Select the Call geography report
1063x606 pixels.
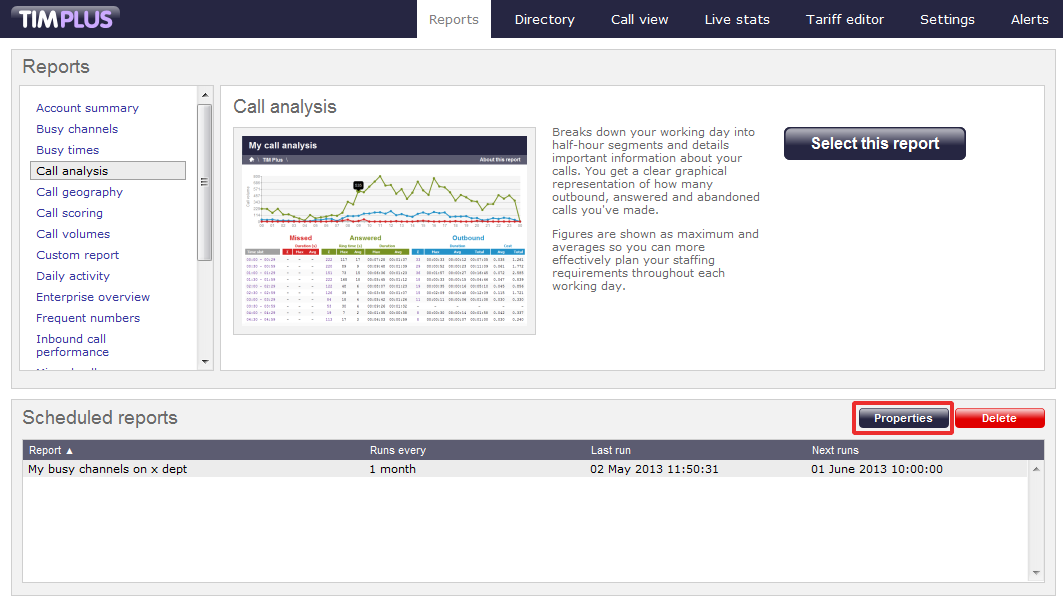click(80, 192)
